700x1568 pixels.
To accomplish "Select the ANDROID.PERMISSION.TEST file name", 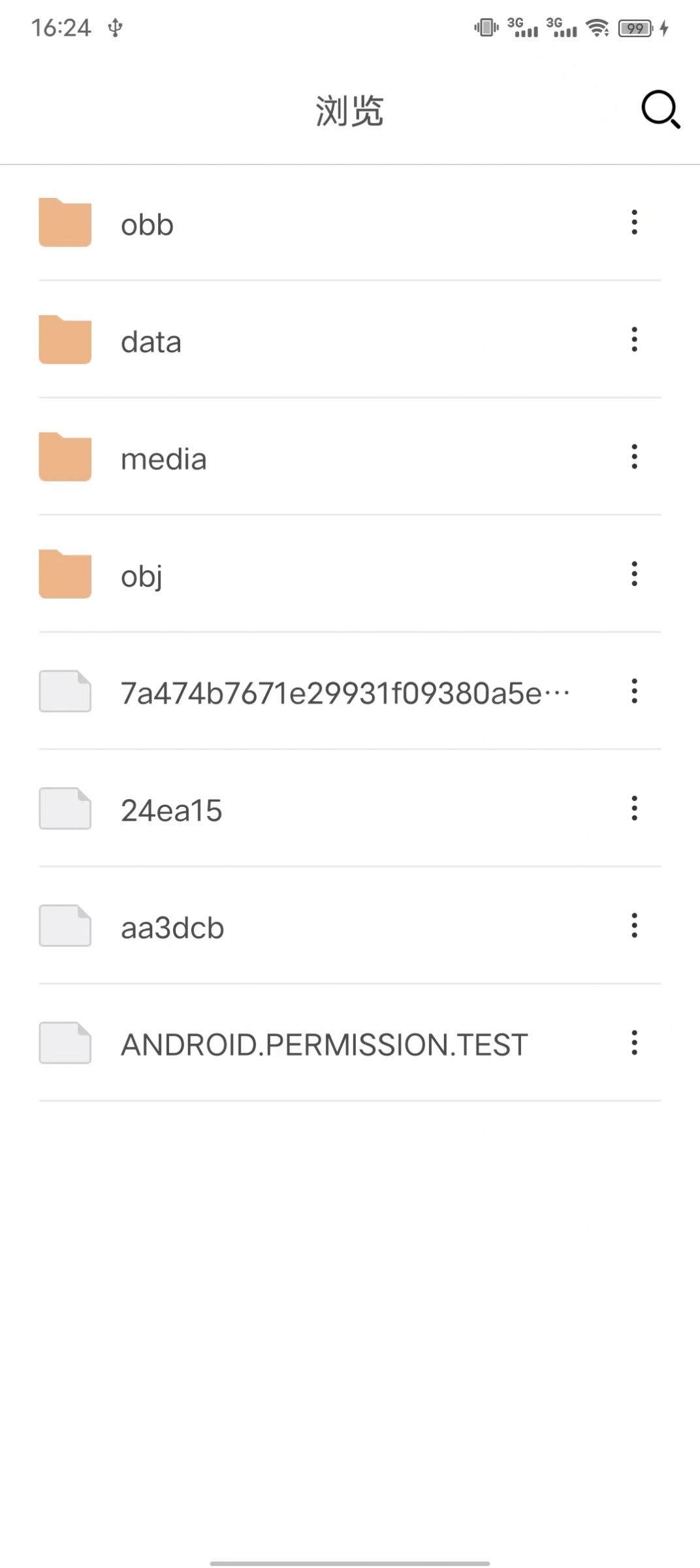I will [324, 1045].
